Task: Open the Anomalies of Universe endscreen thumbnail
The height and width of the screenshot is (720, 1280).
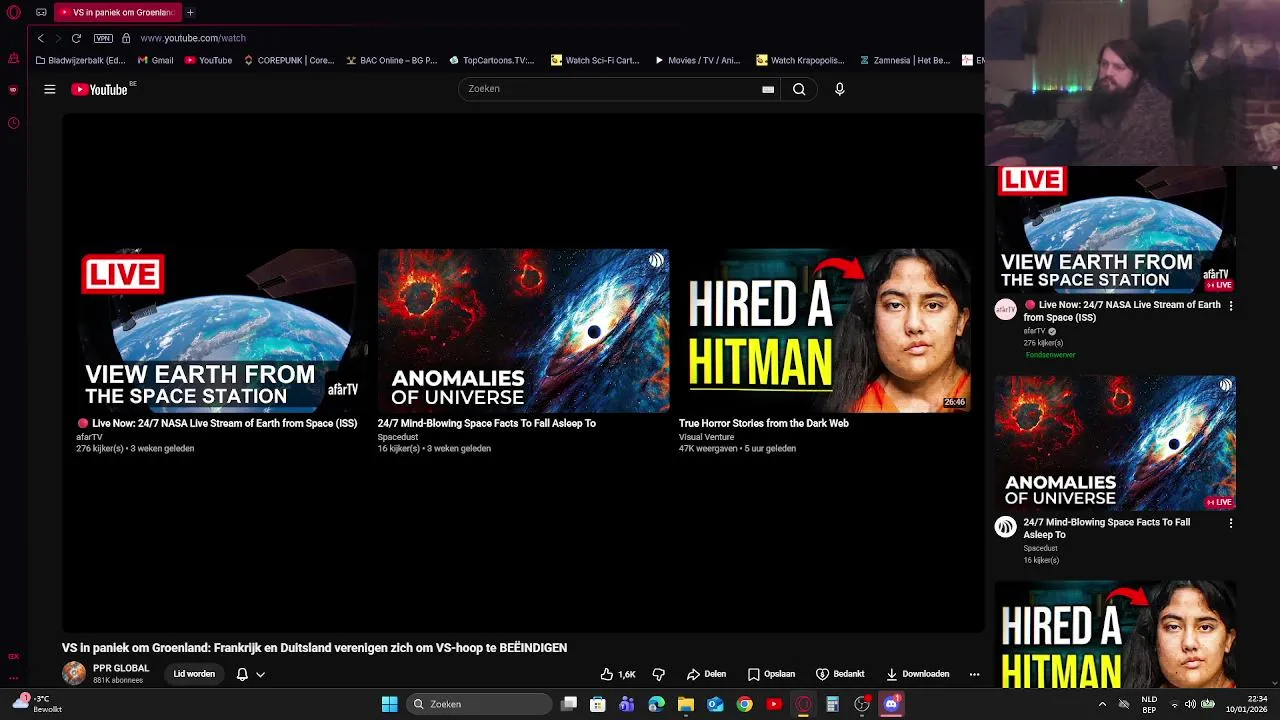Action: (x=523, y=331)
